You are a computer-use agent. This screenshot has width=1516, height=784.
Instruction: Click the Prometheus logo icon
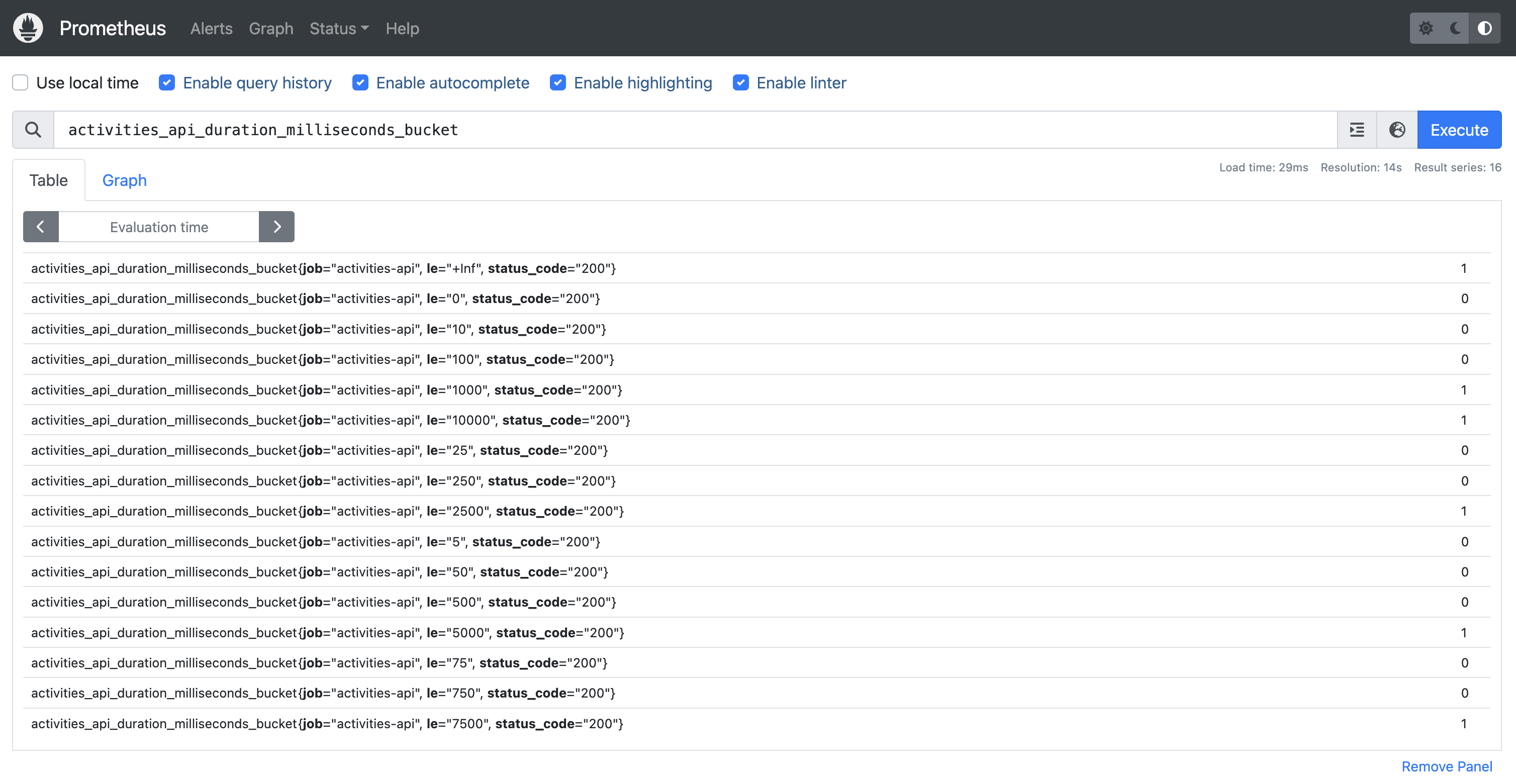28,27
